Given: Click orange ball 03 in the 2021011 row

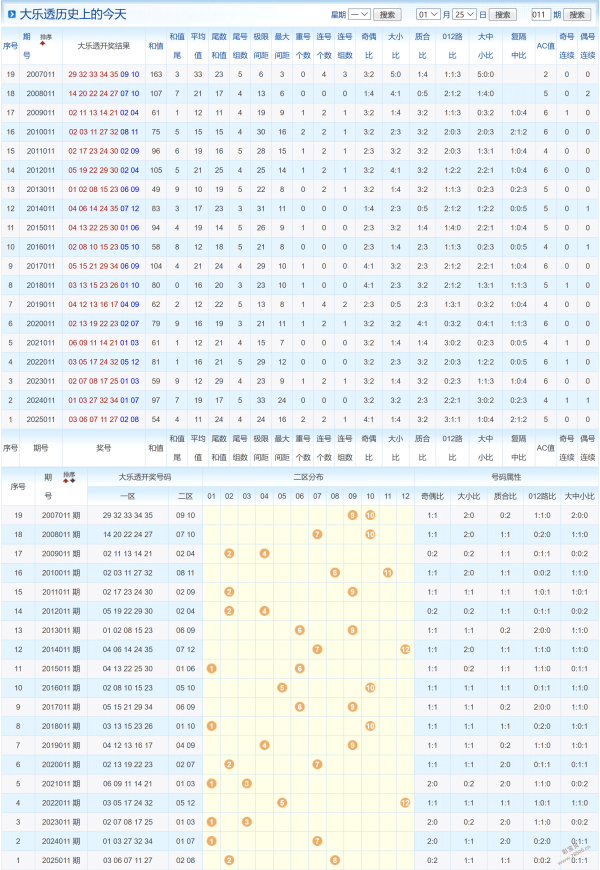Looking at the screenshot, I should [x=247, y=783].
